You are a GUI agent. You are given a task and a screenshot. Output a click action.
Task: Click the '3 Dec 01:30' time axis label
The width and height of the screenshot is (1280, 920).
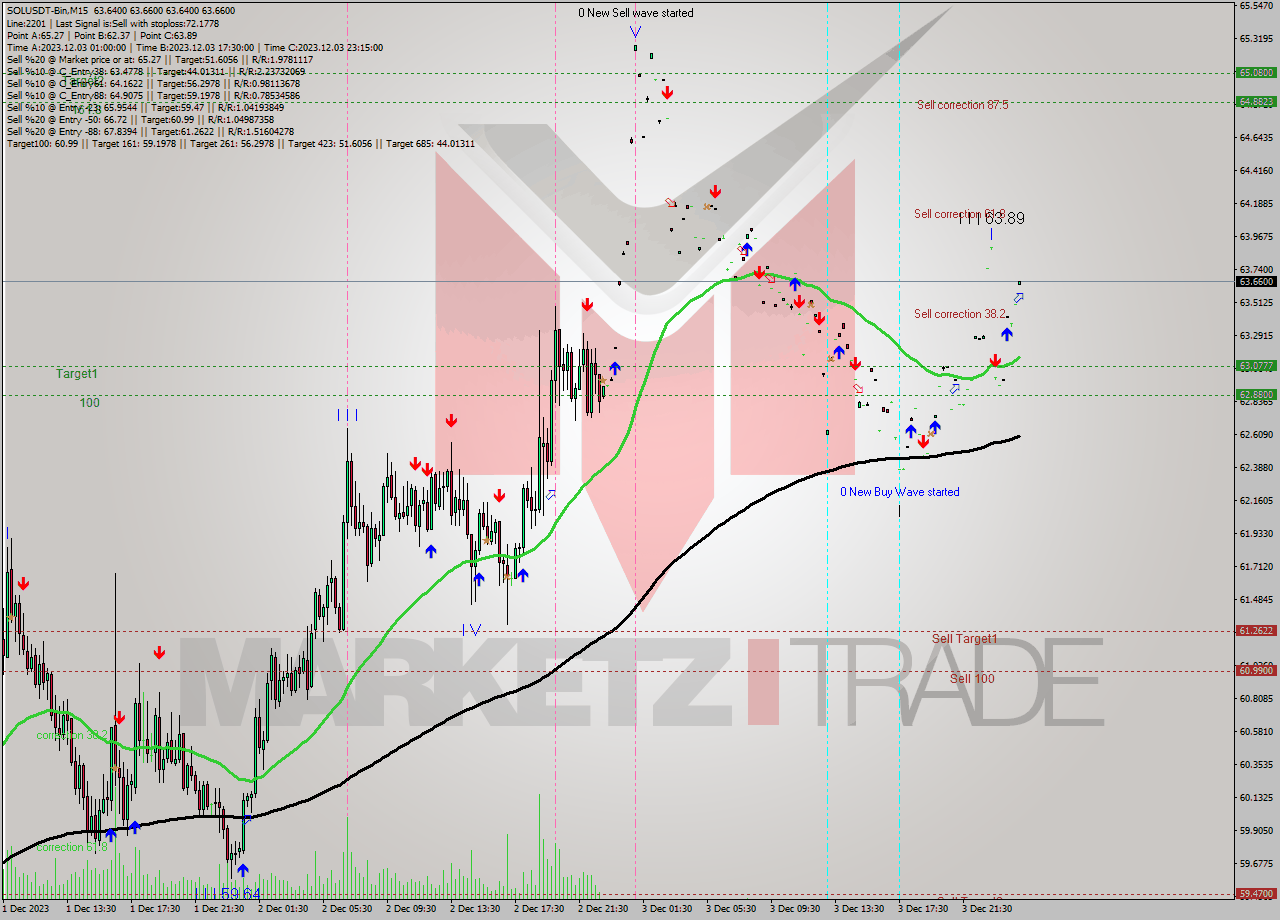pyautogui.click(x=668, y=909)
